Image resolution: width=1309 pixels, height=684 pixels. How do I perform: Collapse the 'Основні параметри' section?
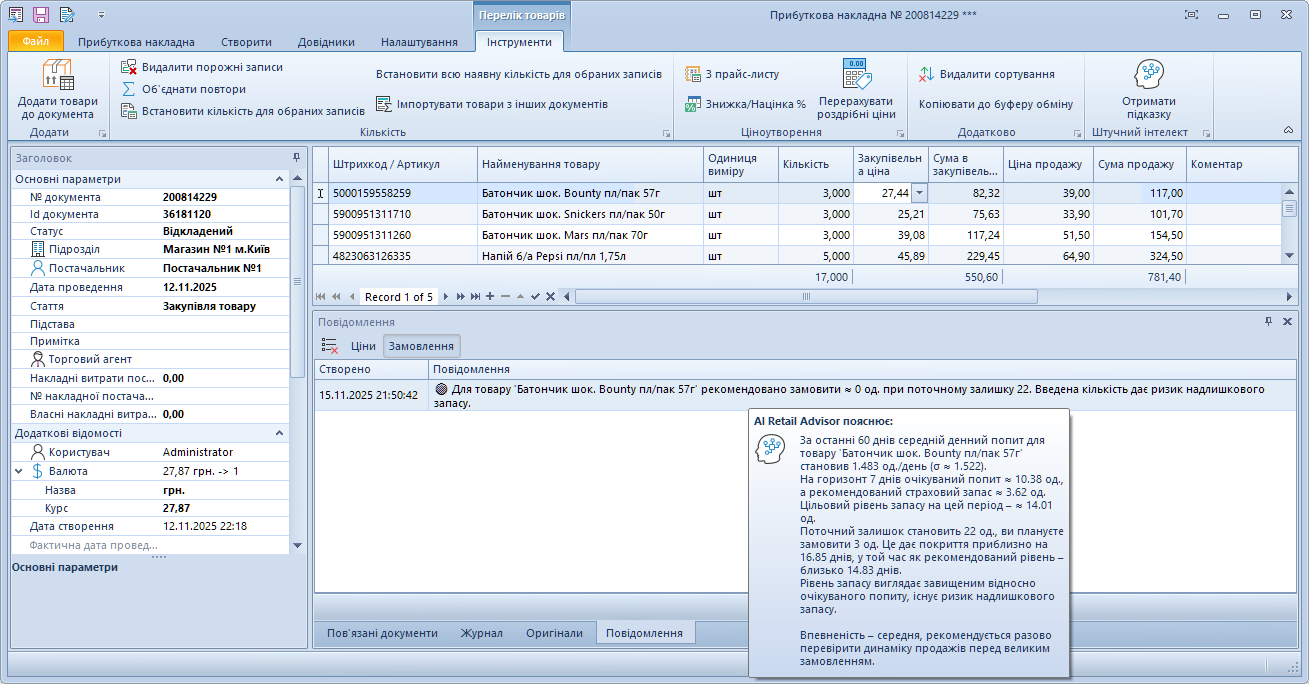point(280,179)
